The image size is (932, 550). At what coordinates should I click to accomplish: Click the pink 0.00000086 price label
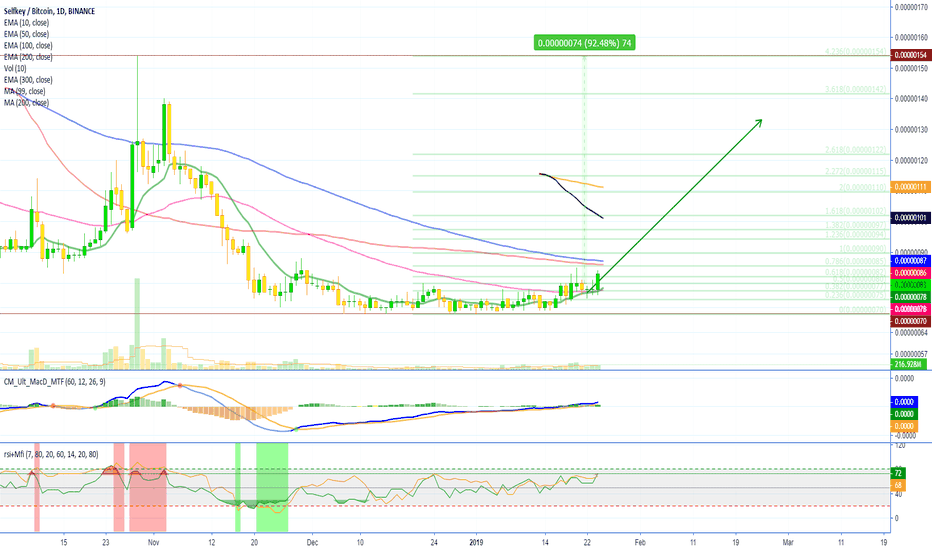911,273
